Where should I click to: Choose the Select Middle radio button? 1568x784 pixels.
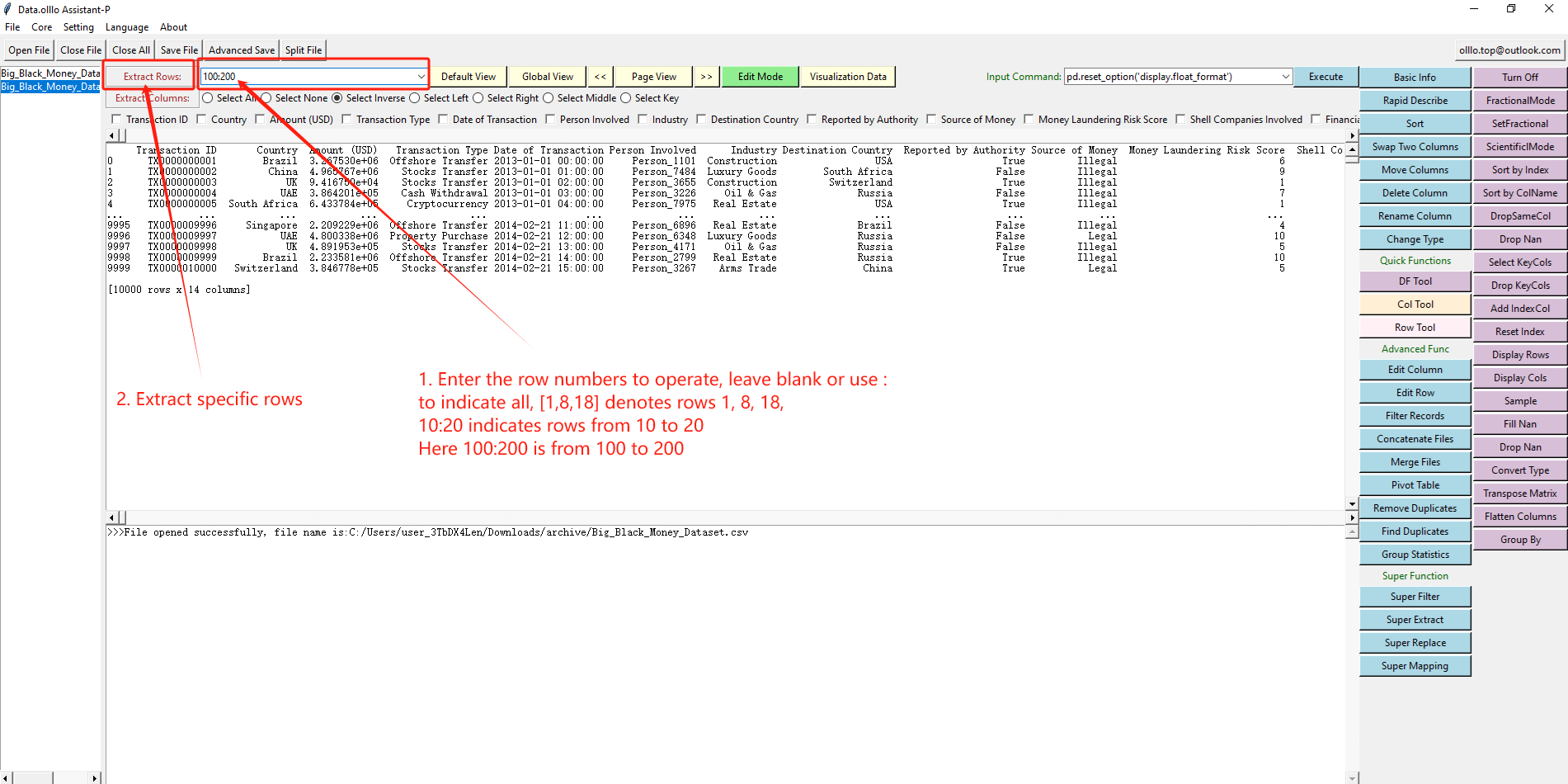pyautogui.click(x=549, y=98)
